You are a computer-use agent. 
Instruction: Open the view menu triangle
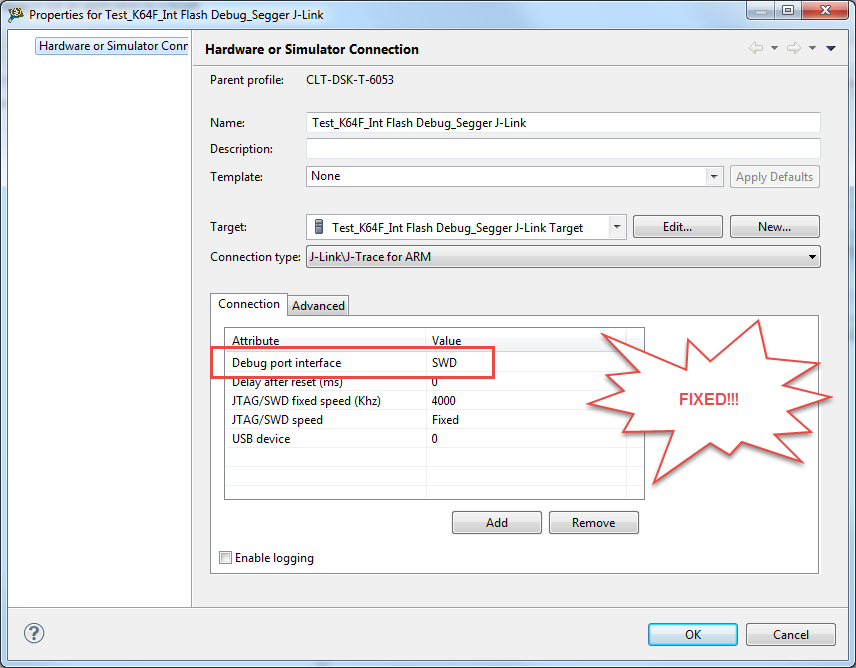click(831, 49)
